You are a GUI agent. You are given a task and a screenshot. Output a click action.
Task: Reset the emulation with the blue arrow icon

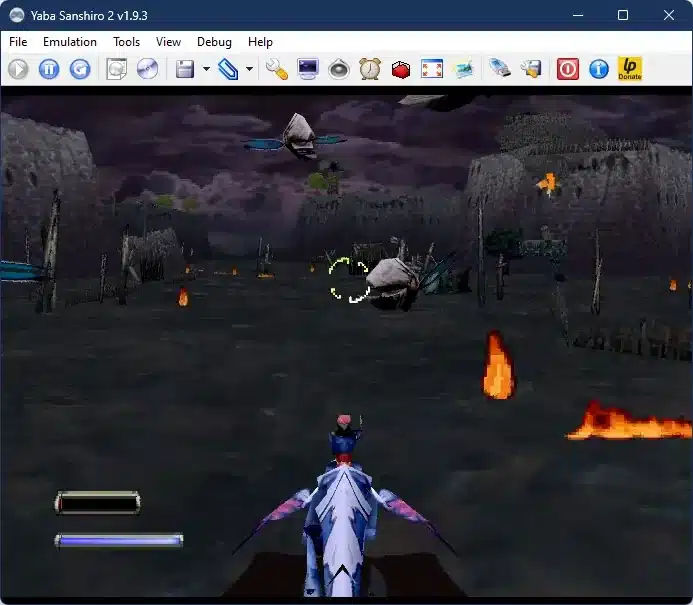click(x=80, y=69)
